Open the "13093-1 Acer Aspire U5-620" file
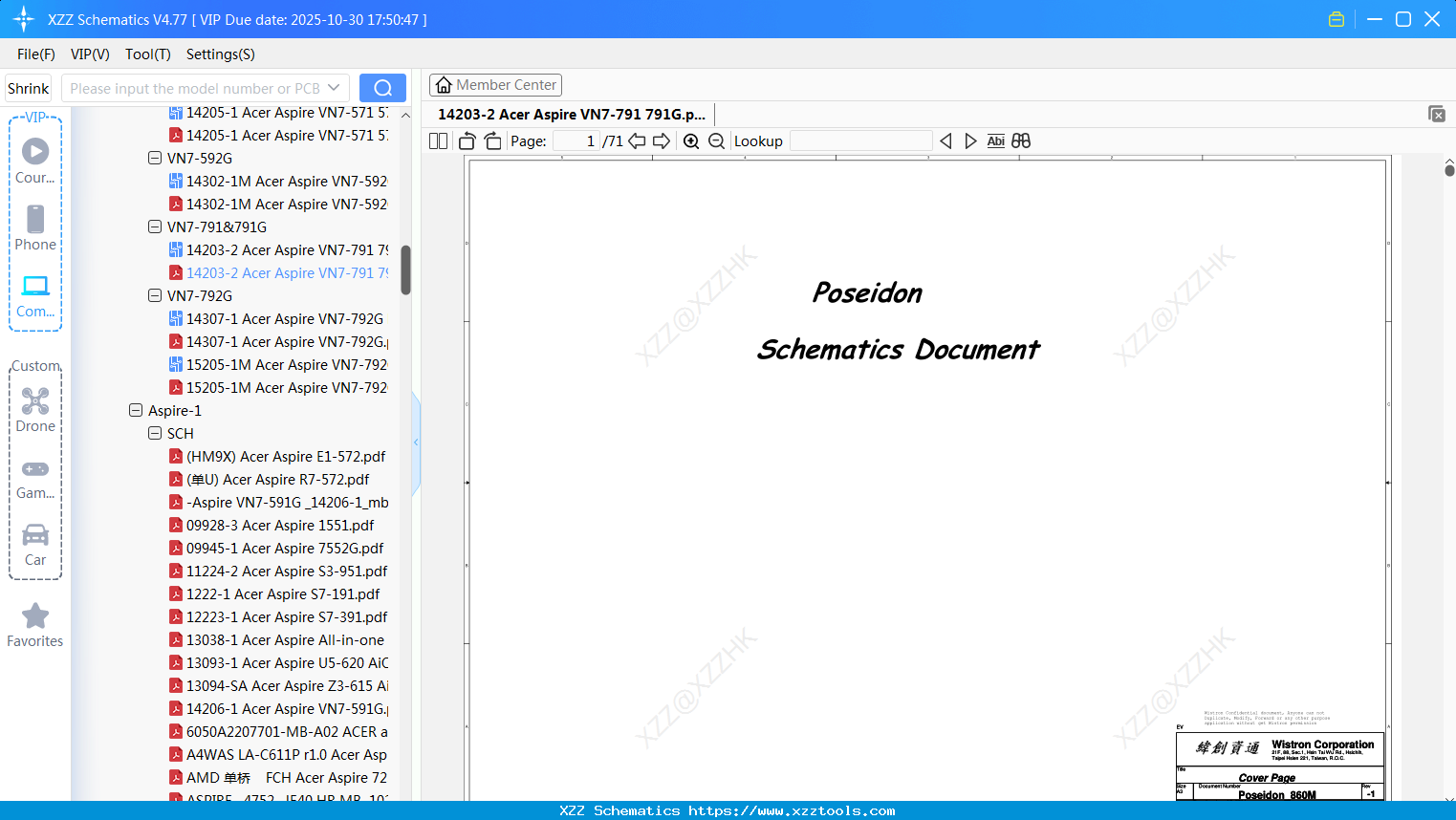Screen dimensions: 1456x820 pos(278,662)
